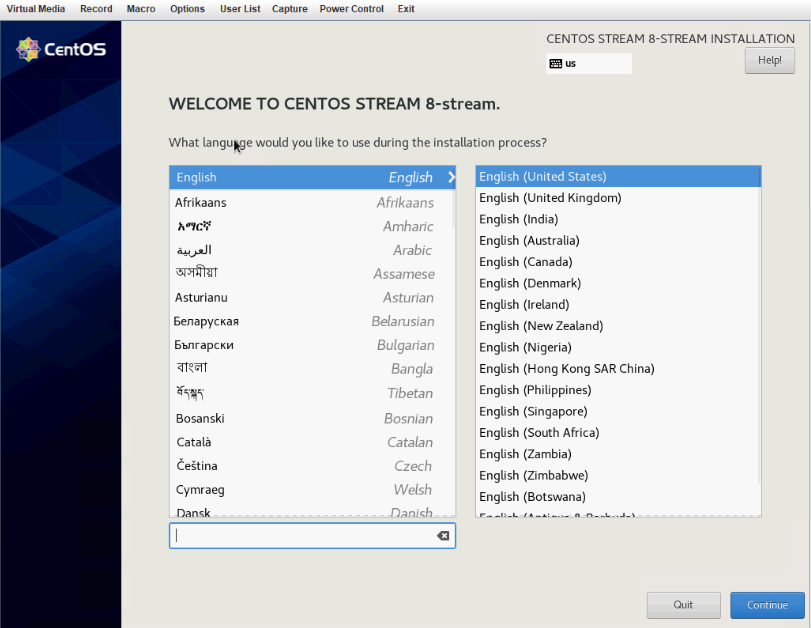Select the Arabic language row
The width and height of the screenshot is (811, 628).
click(x=312, y=250)
